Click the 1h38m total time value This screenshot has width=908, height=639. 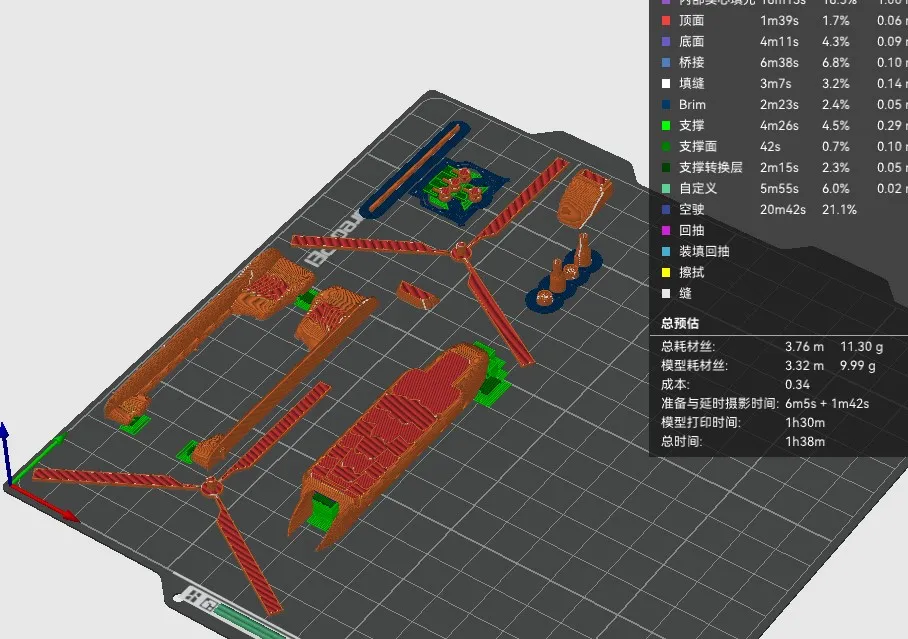(x=805, y=441)
